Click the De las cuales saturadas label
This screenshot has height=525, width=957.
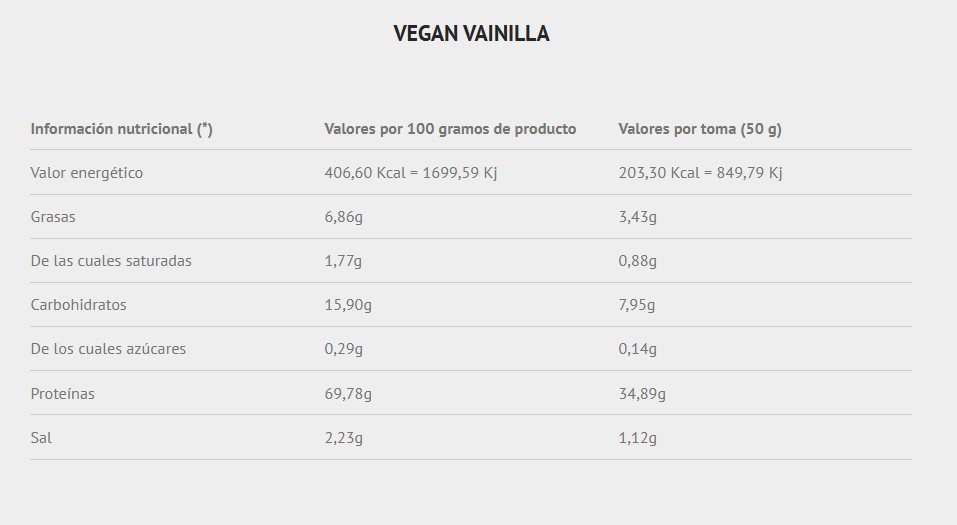(111, 261)
